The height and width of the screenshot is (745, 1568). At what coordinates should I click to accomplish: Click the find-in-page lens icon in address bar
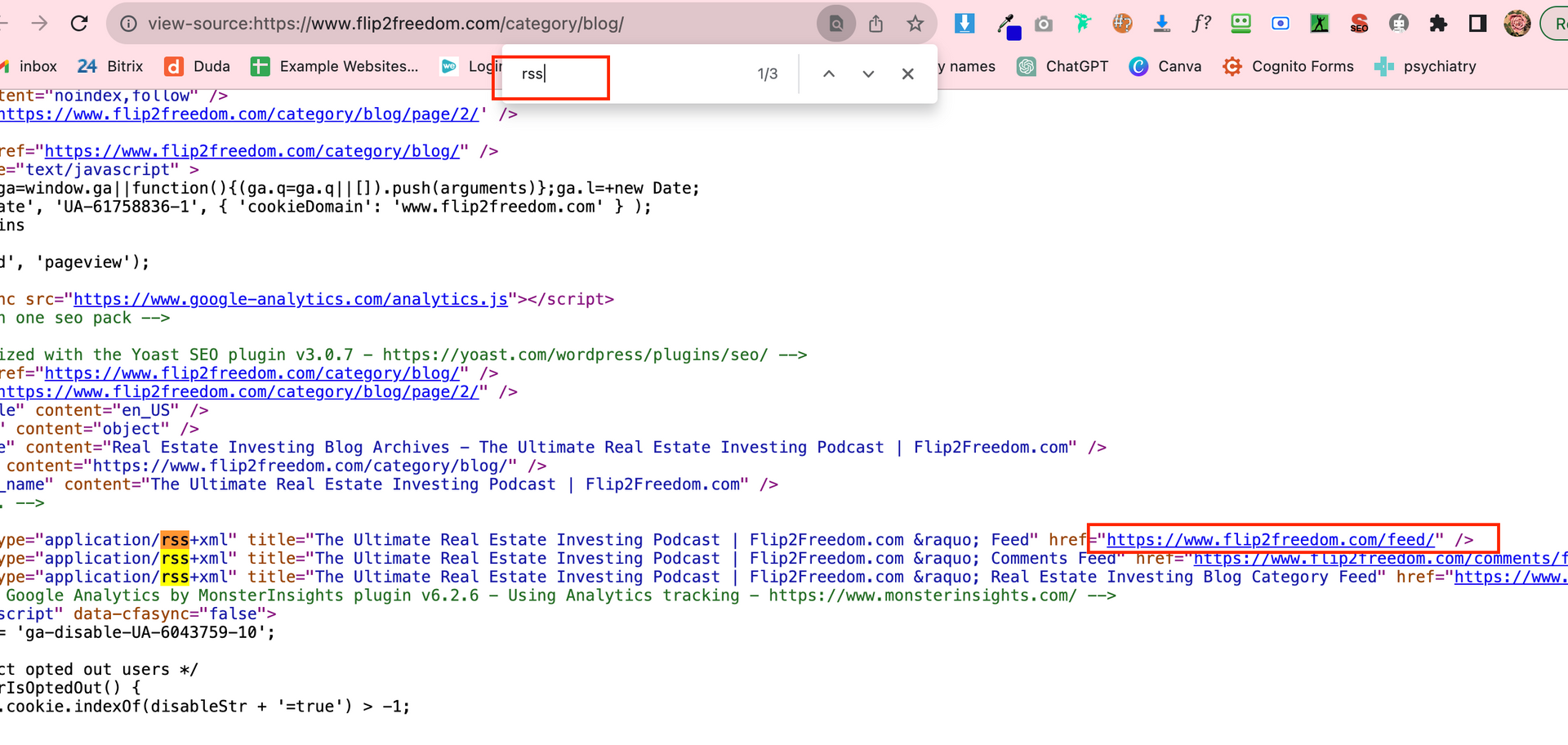[836, 24]
